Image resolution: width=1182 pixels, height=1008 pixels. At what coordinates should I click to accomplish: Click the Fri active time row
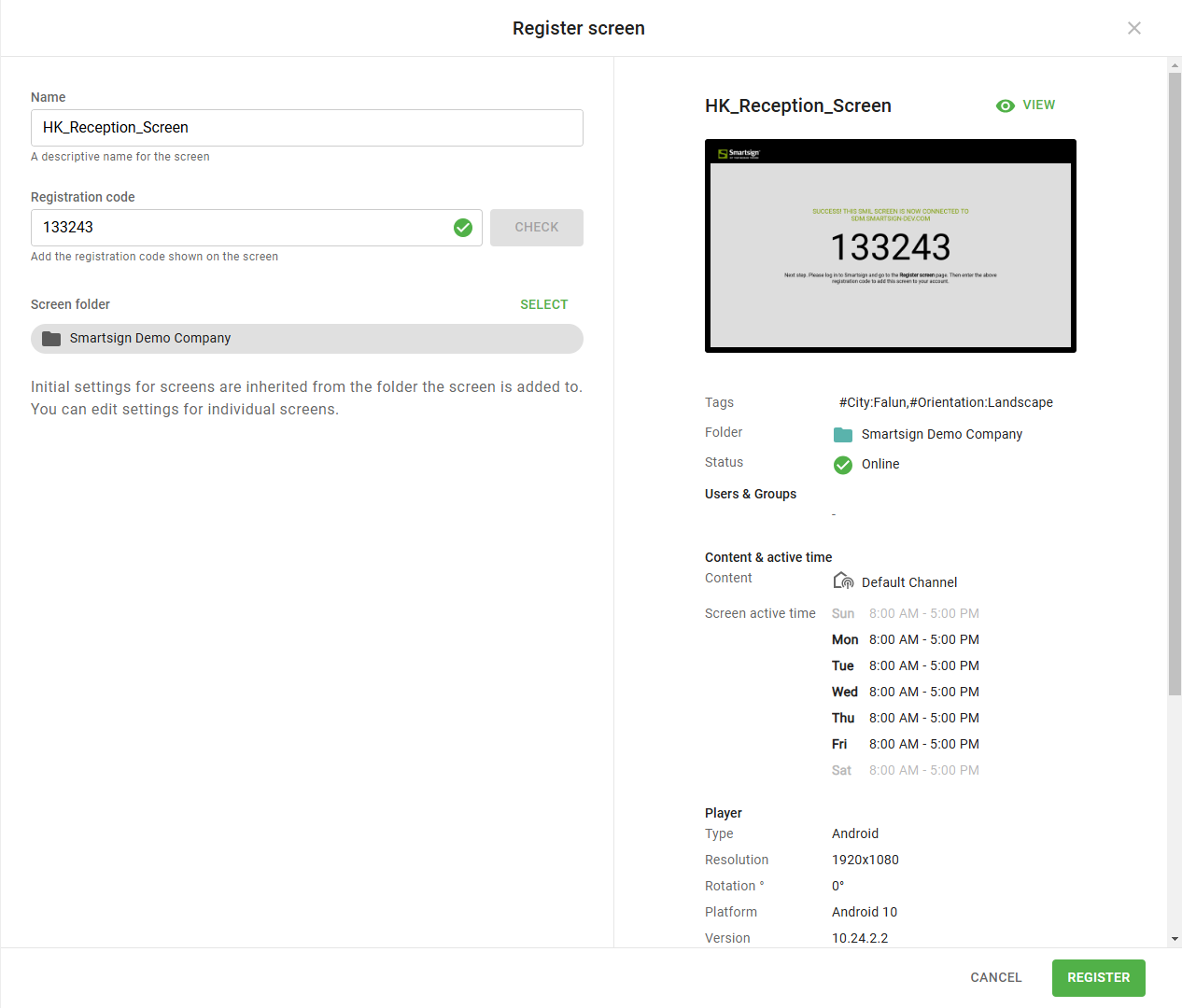tap(906, 744)
